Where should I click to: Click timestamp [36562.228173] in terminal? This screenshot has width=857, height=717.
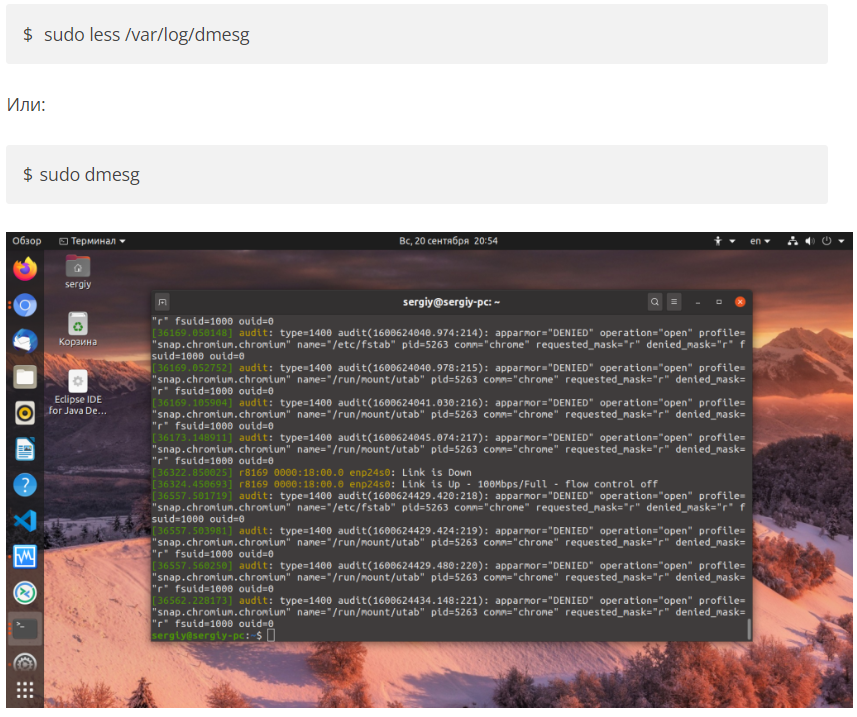[x=192, y=601]
